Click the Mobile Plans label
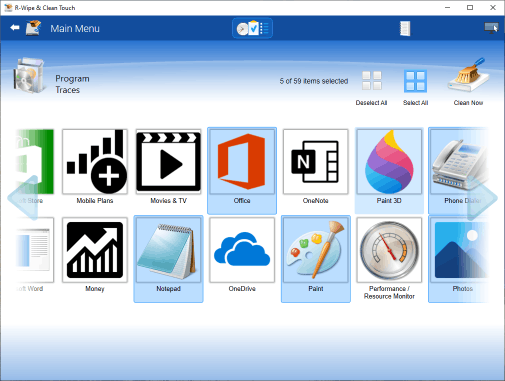This screenshot has width=505, height=381. (x=95, y=201)
